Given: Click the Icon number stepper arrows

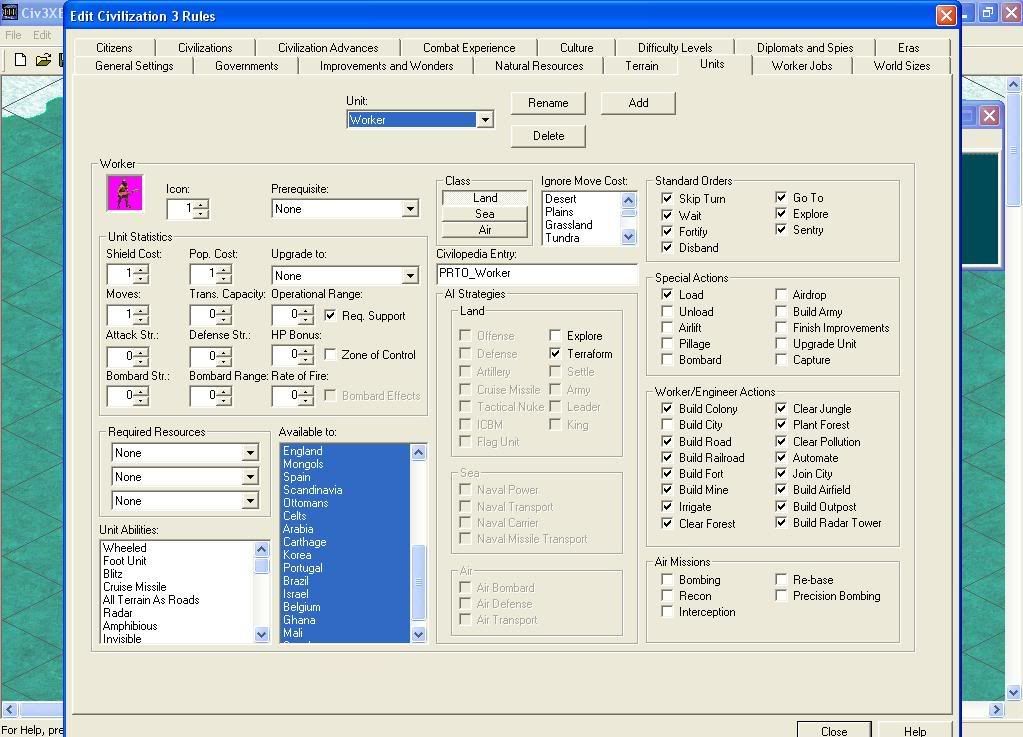Looking at the screenshot, I should [202, 209].
